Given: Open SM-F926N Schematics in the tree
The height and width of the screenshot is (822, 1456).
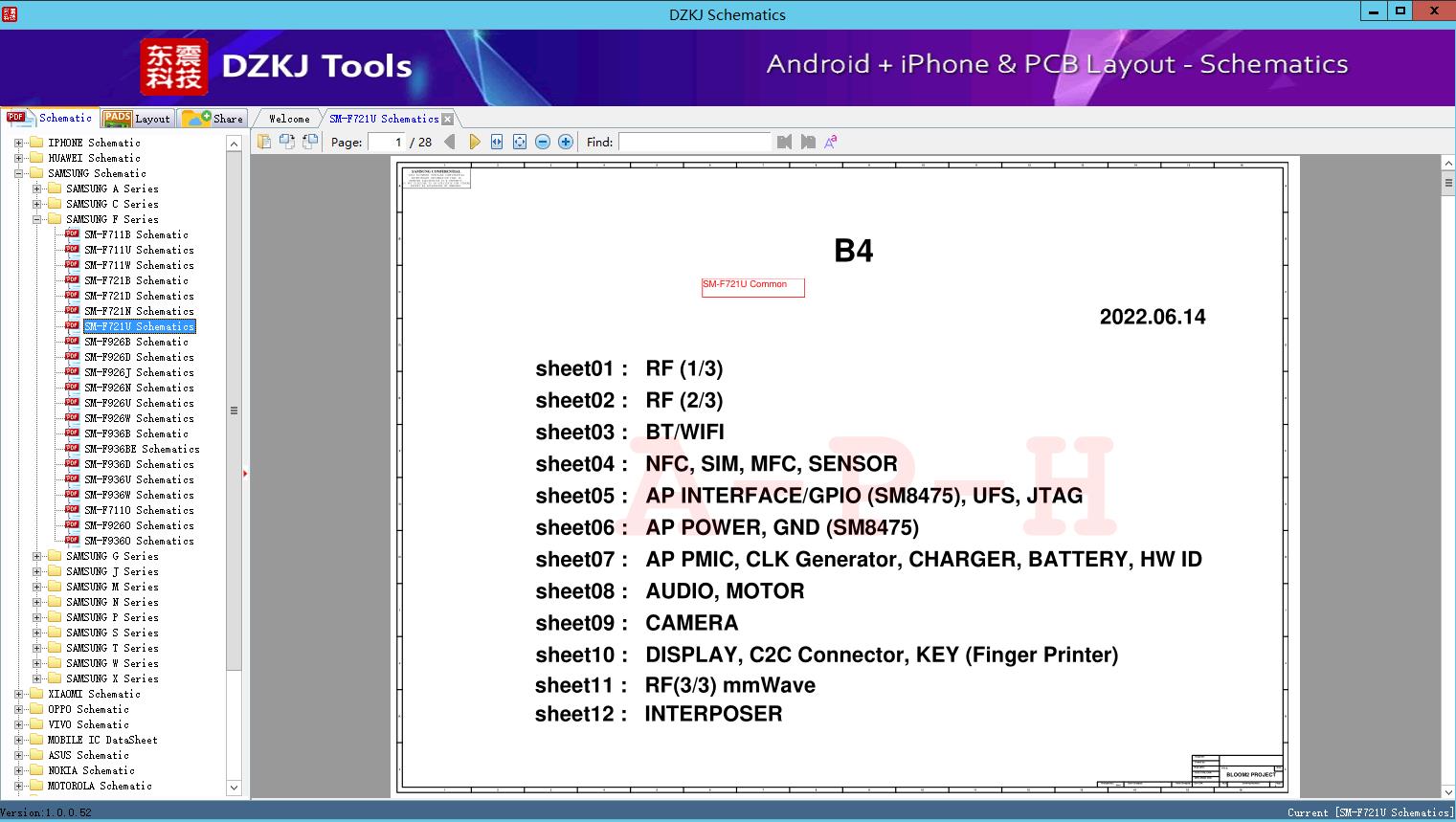Looking at the screenshot, I should (139, 388).
